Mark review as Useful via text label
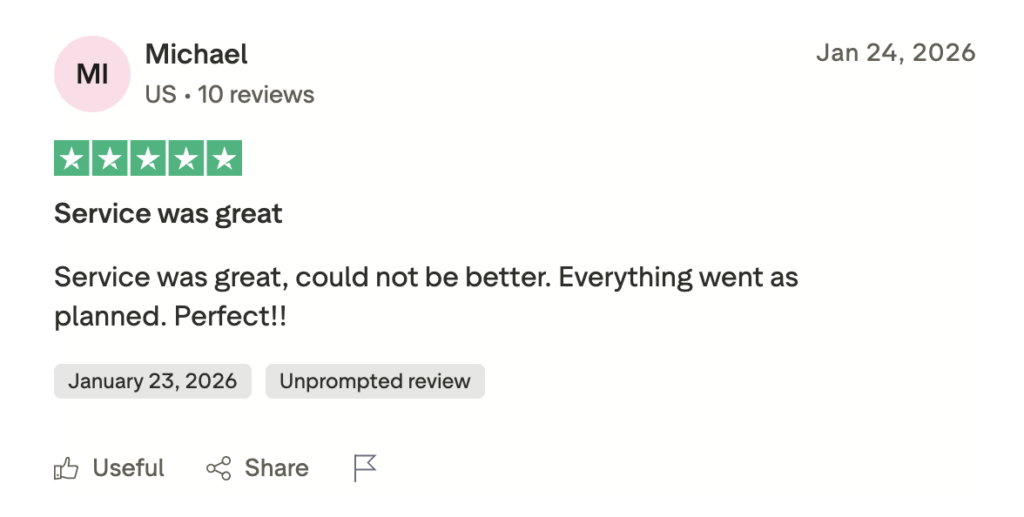Screen dimensions: 1024x517 [128, 468]
